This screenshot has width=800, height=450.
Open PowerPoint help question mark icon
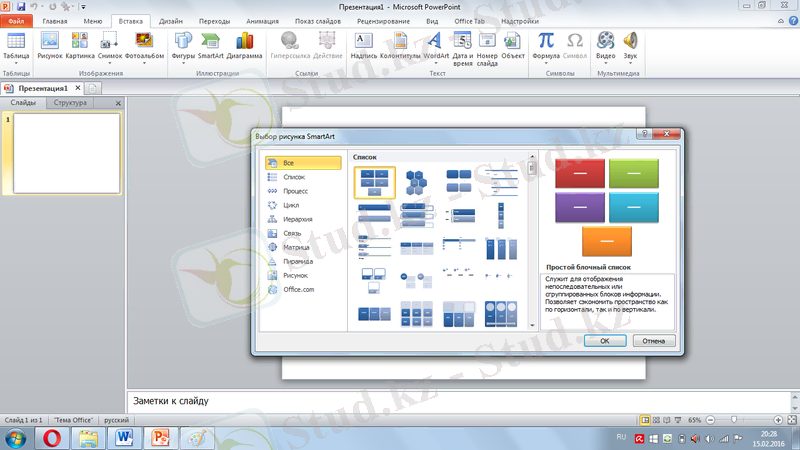tap(793, 21)
